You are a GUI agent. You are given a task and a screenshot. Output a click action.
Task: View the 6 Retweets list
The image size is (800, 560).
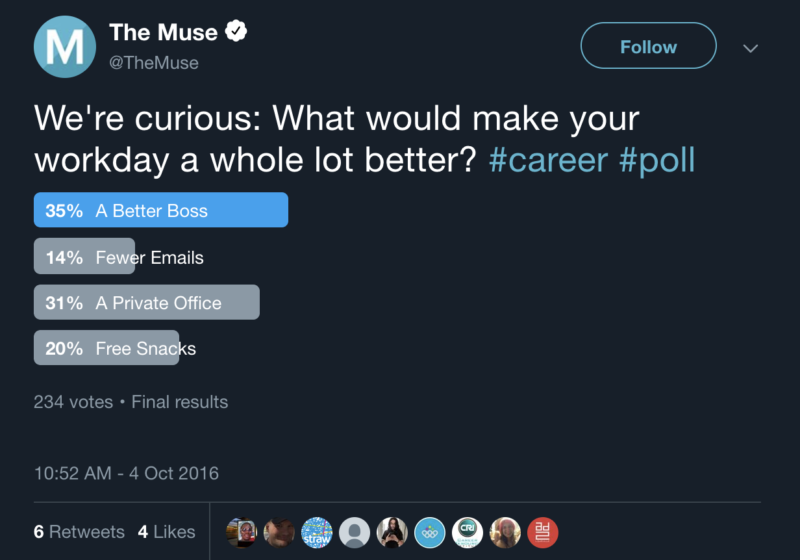tap(79, 532)
